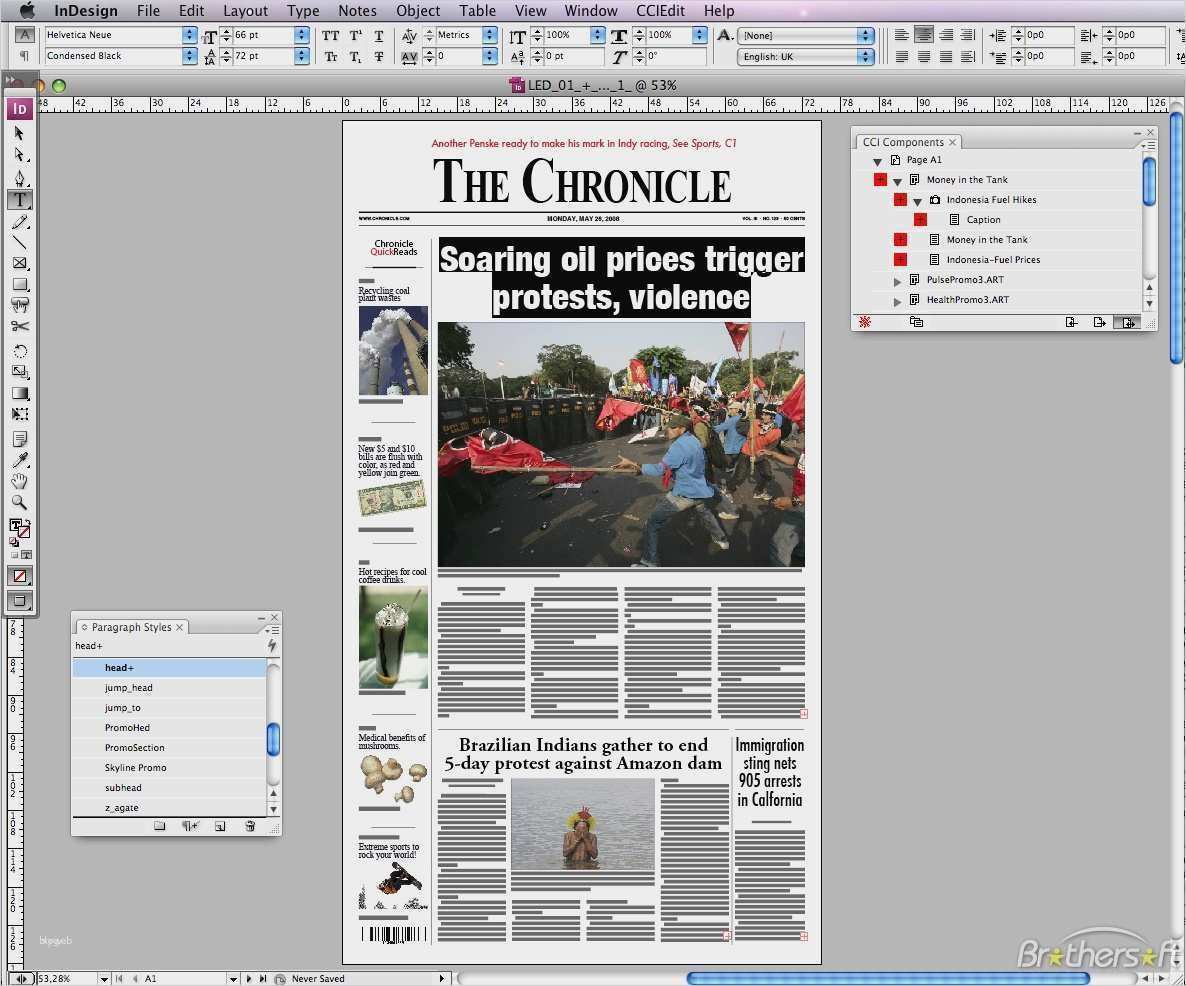This screenshot has height=986, width=1186.
Task: Click the Apply None color swatch in toolbox
Action: tap(19, 576)
